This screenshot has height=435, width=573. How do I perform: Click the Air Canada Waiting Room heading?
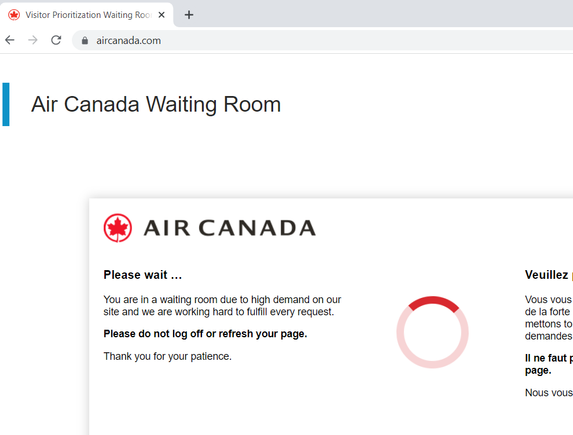[x=156, y=105]
